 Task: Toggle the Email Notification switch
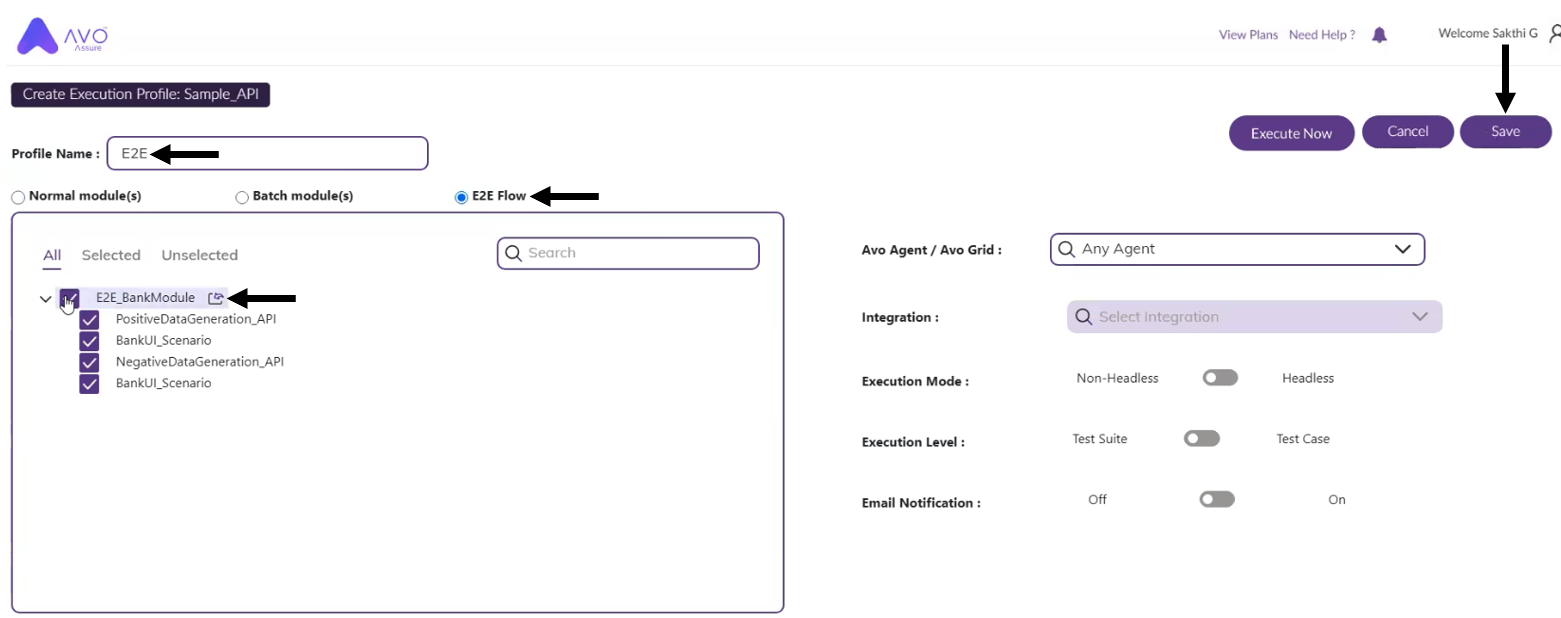click(x=1217, y=499)
